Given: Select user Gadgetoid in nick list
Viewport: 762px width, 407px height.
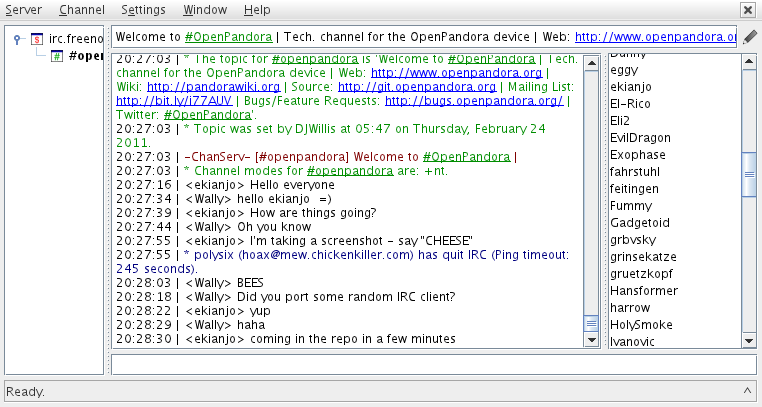Looking at the screenshot, I should [x=640, y=223].
